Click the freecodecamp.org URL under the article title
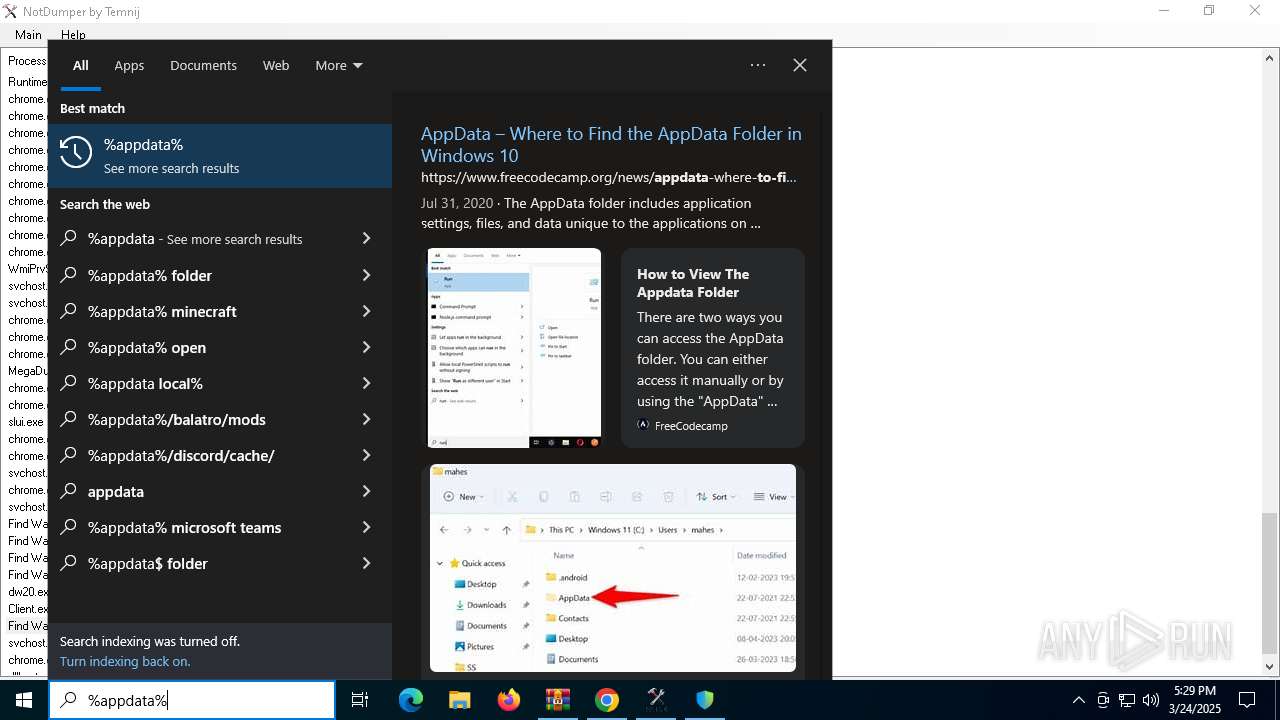The image size is (1280, 720). pyautogui.click(x=608, y=177)
